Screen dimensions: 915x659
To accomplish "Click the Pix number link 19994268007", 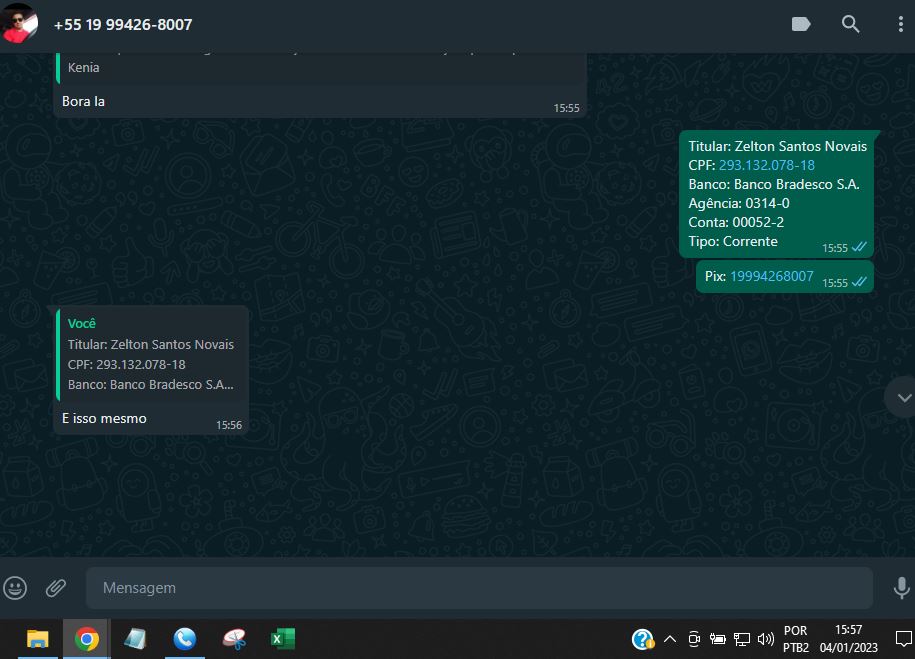I will click(771, 276).
